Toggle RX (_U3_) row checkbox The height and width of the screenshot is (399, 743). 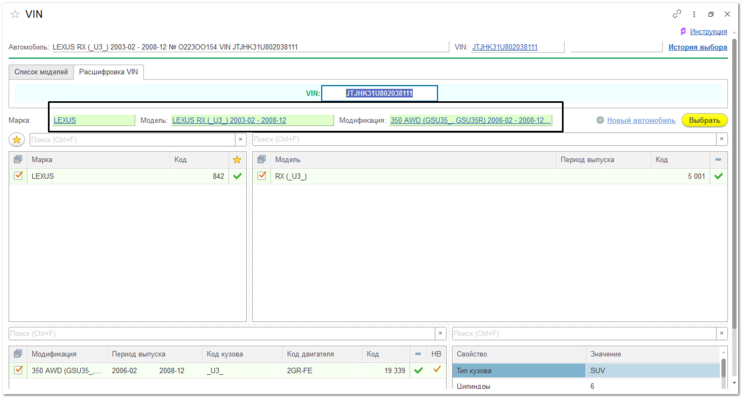tap(262, 176)
